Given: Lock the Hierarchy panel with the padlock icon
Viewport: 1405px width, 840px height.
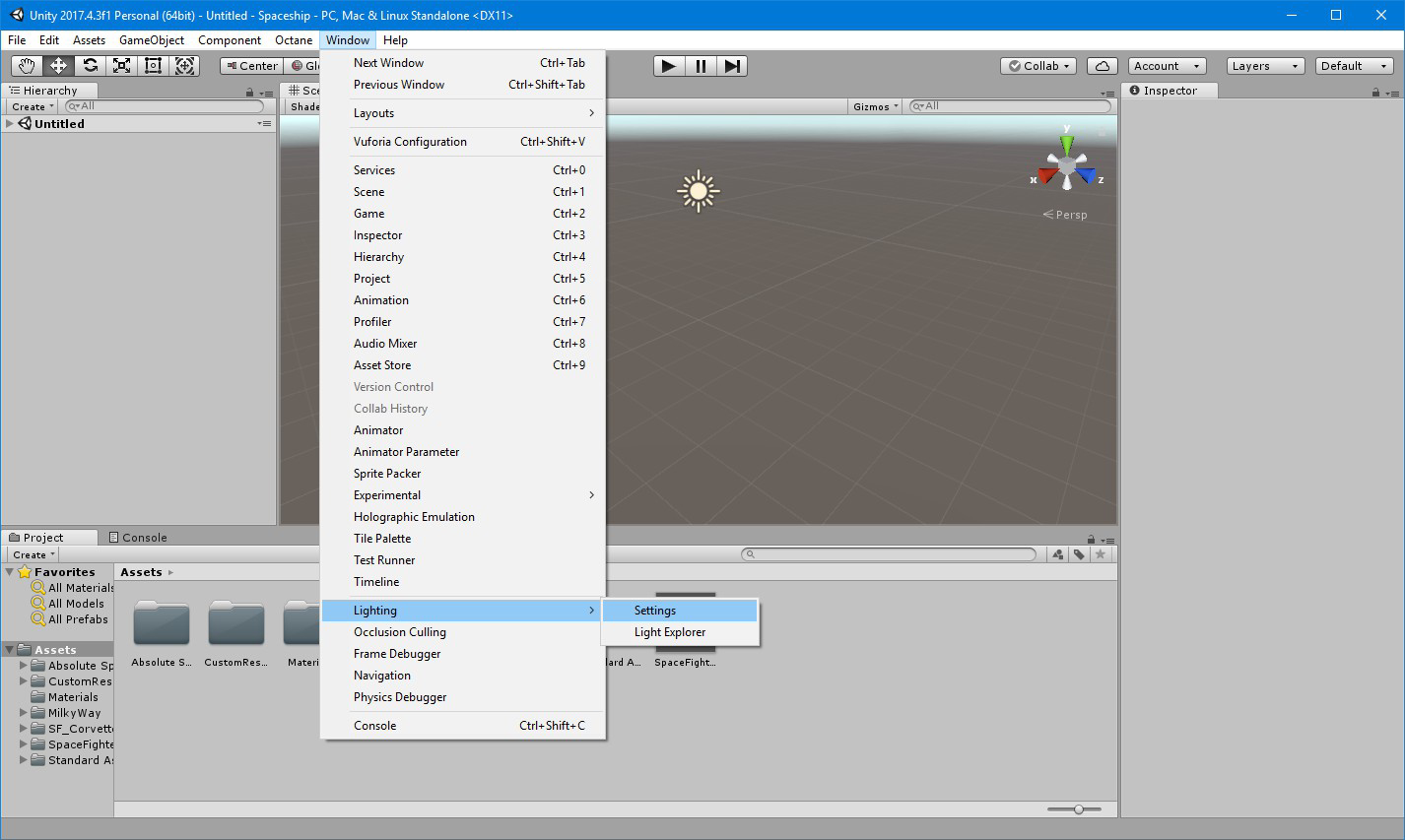Looking at the screenshot, I should (x=250, y=92).
